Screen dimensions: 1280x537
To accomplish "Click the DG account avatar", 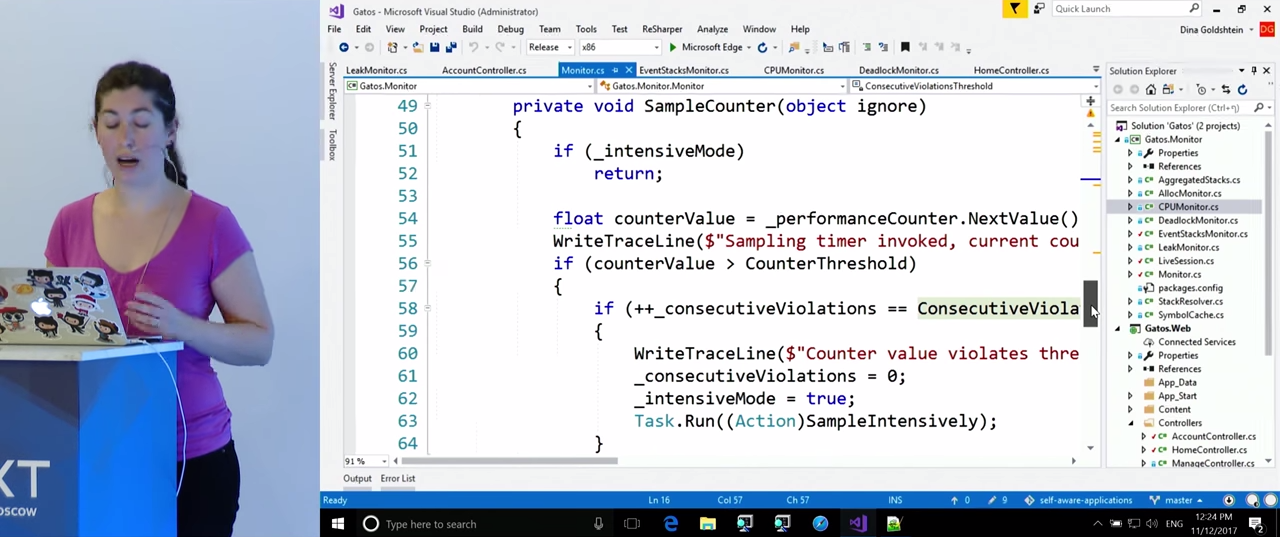I will tap(1267, 30).
